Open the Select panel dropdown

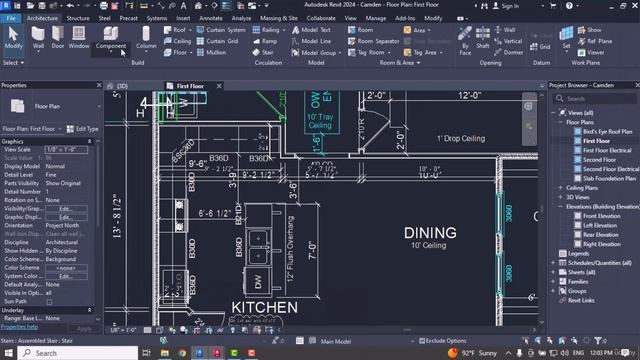[x=13, y=62]
